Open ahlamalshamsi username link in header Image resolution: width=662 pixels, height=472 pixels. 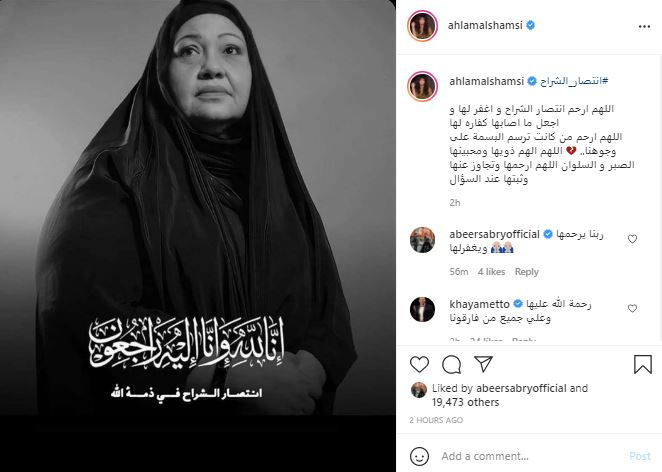[485, 25]
